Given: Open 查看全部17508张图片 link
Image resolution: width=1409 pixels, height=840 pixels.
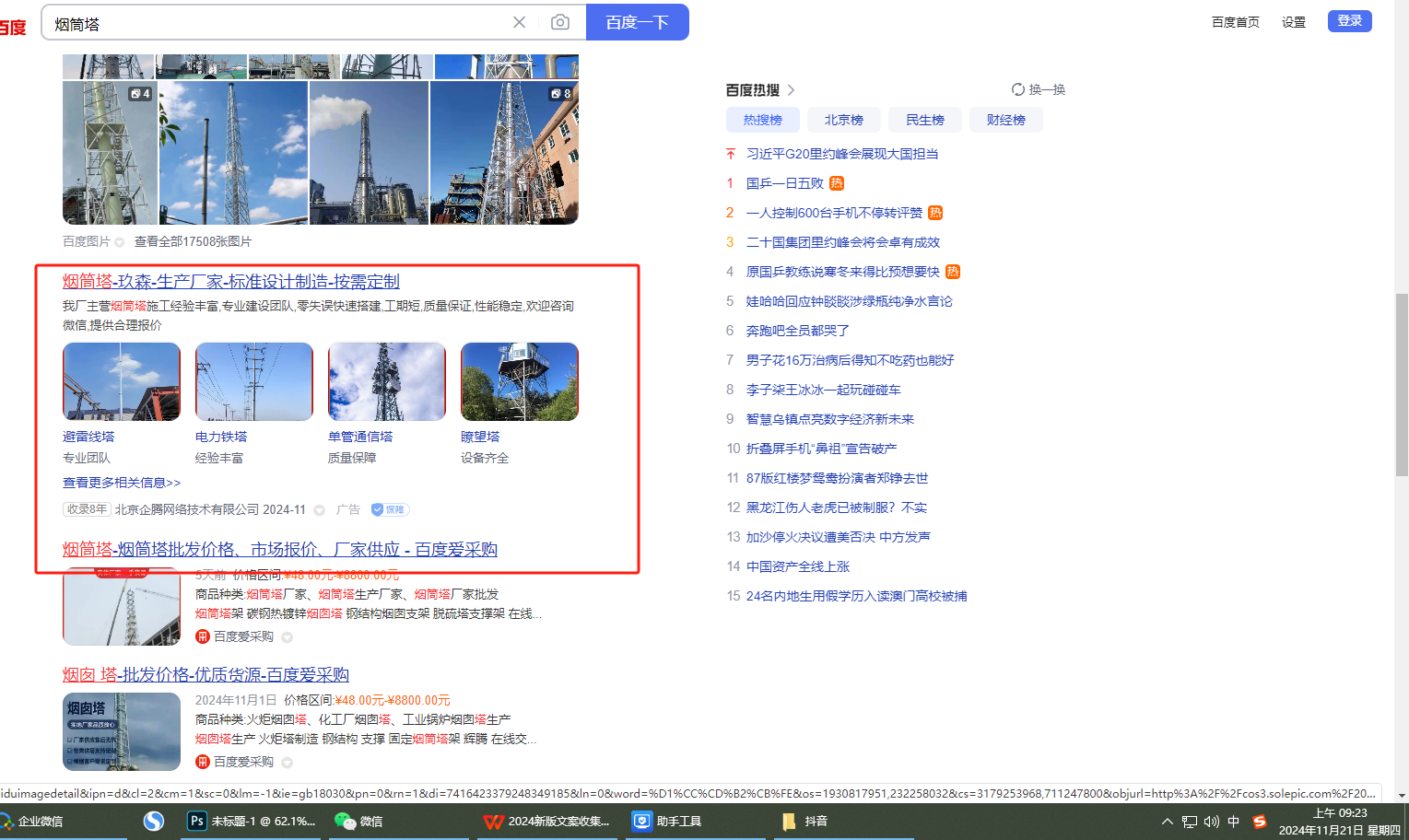Looking at the screenshot, I should coord(193,241).
